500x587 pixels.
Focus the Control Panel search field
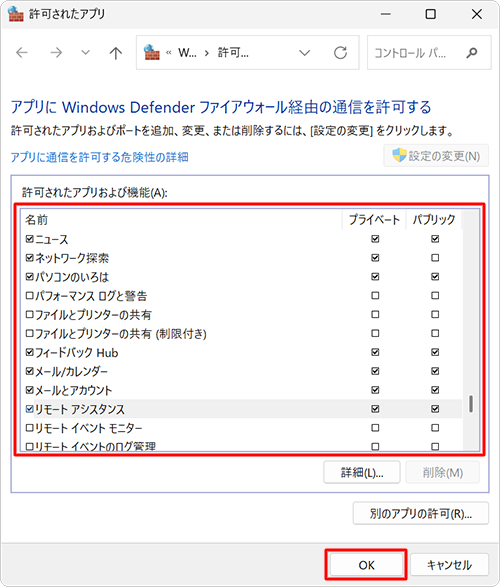(429, 53)
